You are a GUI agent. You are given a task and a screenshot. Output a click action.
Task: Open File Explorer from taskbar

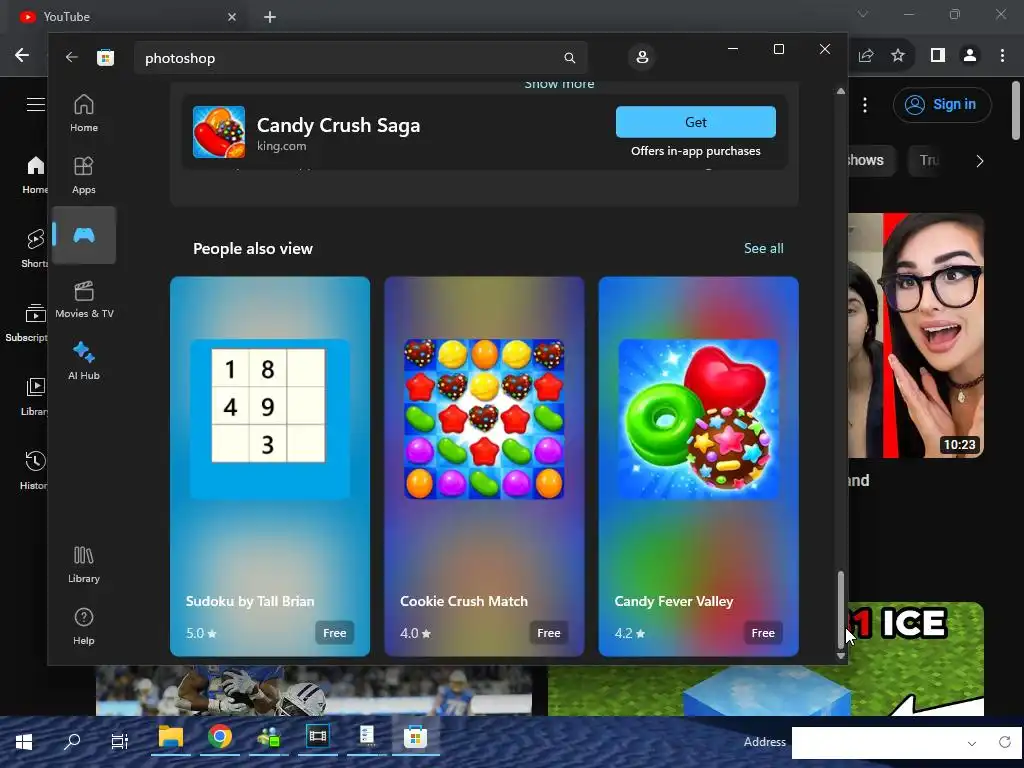point(170,737)
